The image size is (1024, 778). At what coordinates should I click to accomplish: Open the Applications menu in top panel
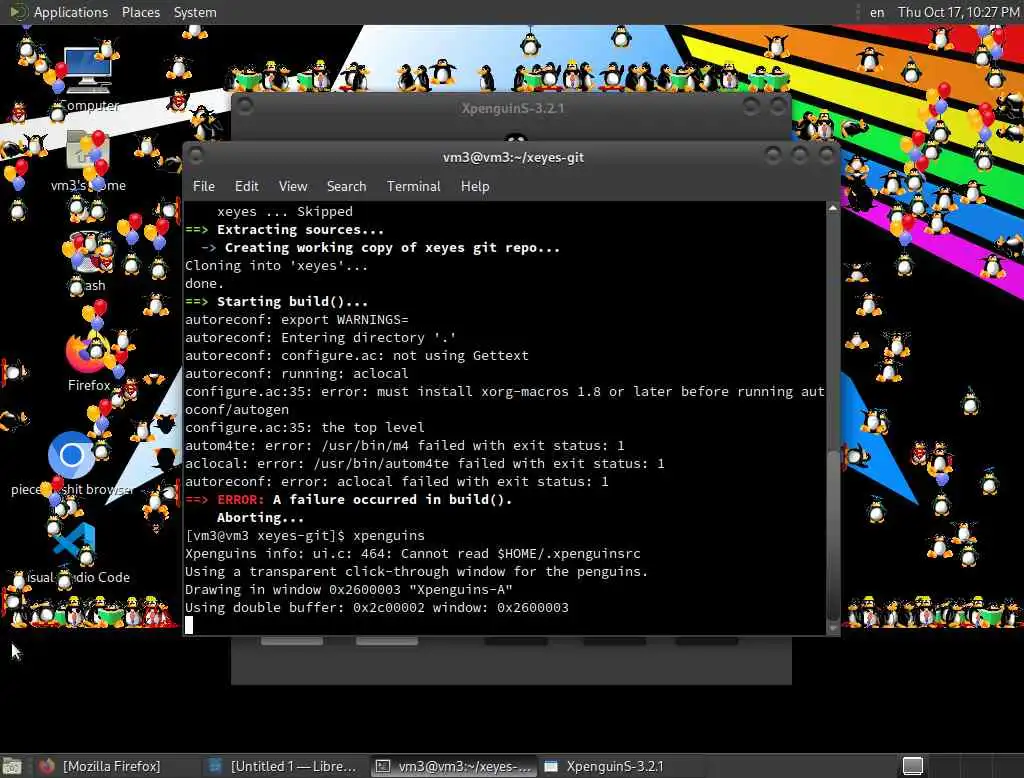(71, 12)
